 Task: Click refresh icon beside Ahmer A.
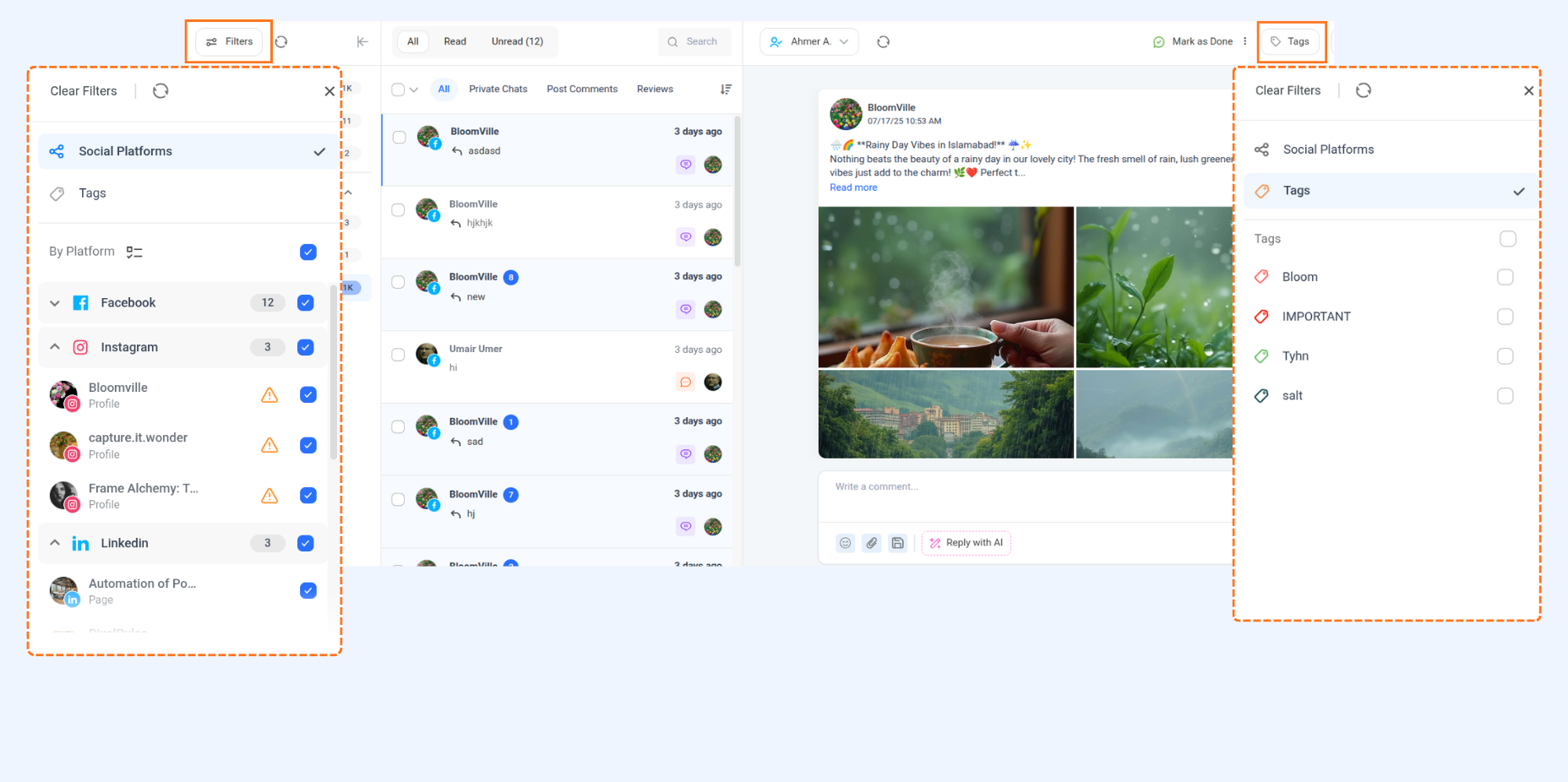884,41
